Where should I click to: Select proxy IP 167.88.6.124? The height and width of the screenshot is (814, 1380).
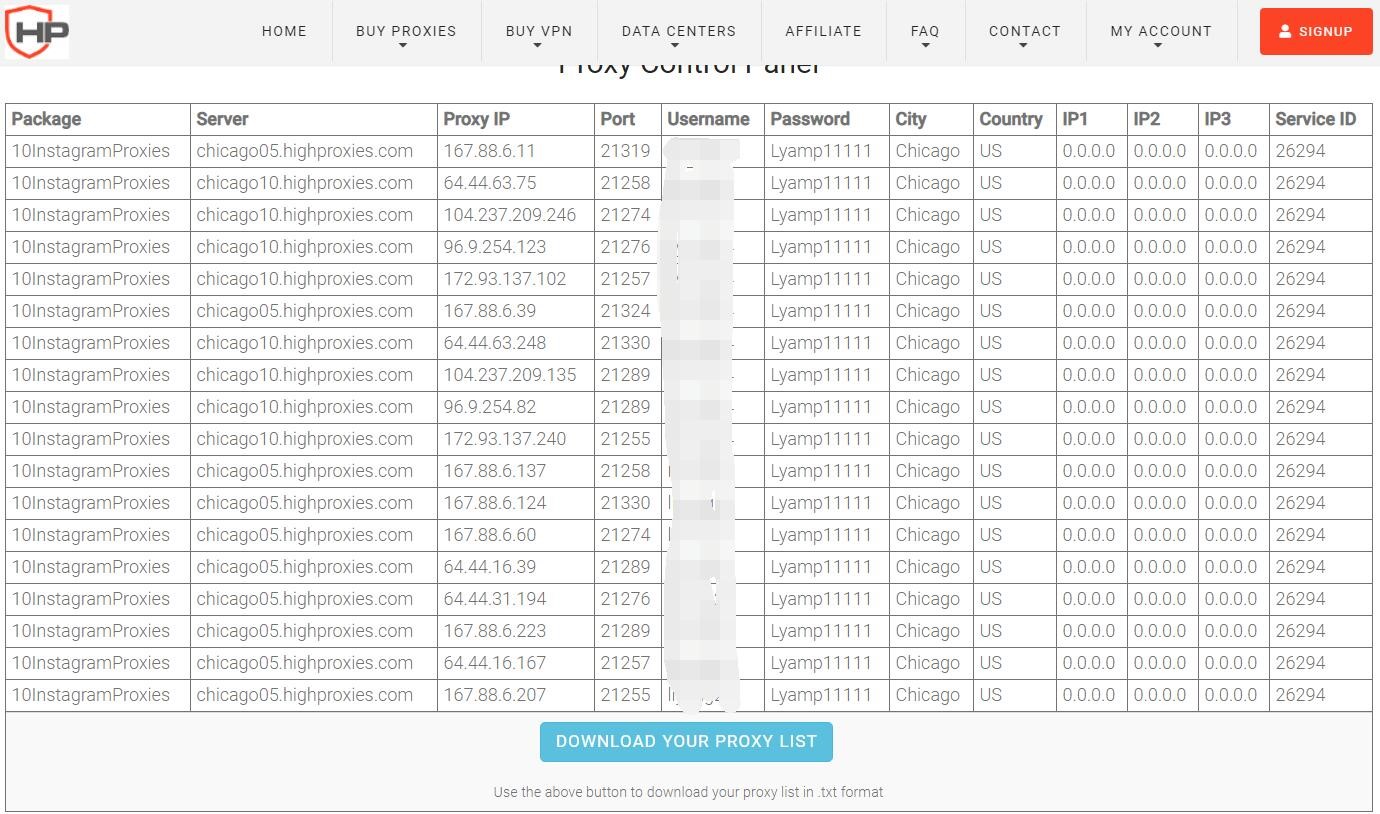495,503
